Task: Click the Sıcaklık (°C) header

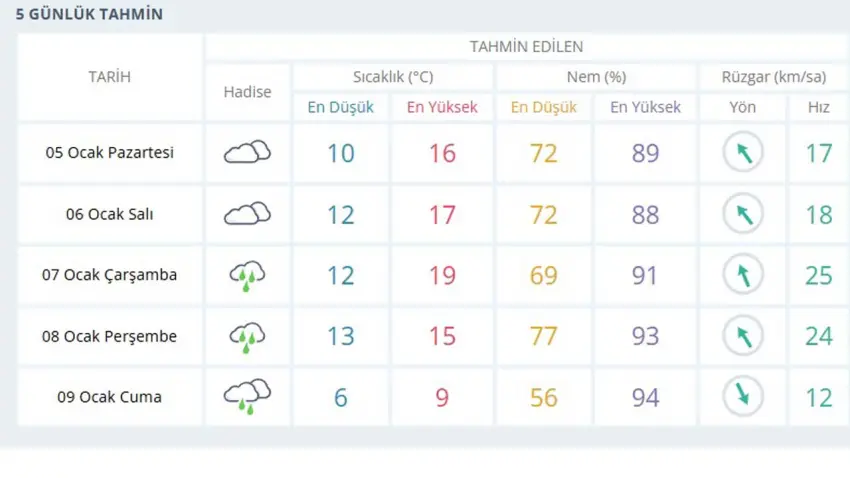Action: pos(393,77)
